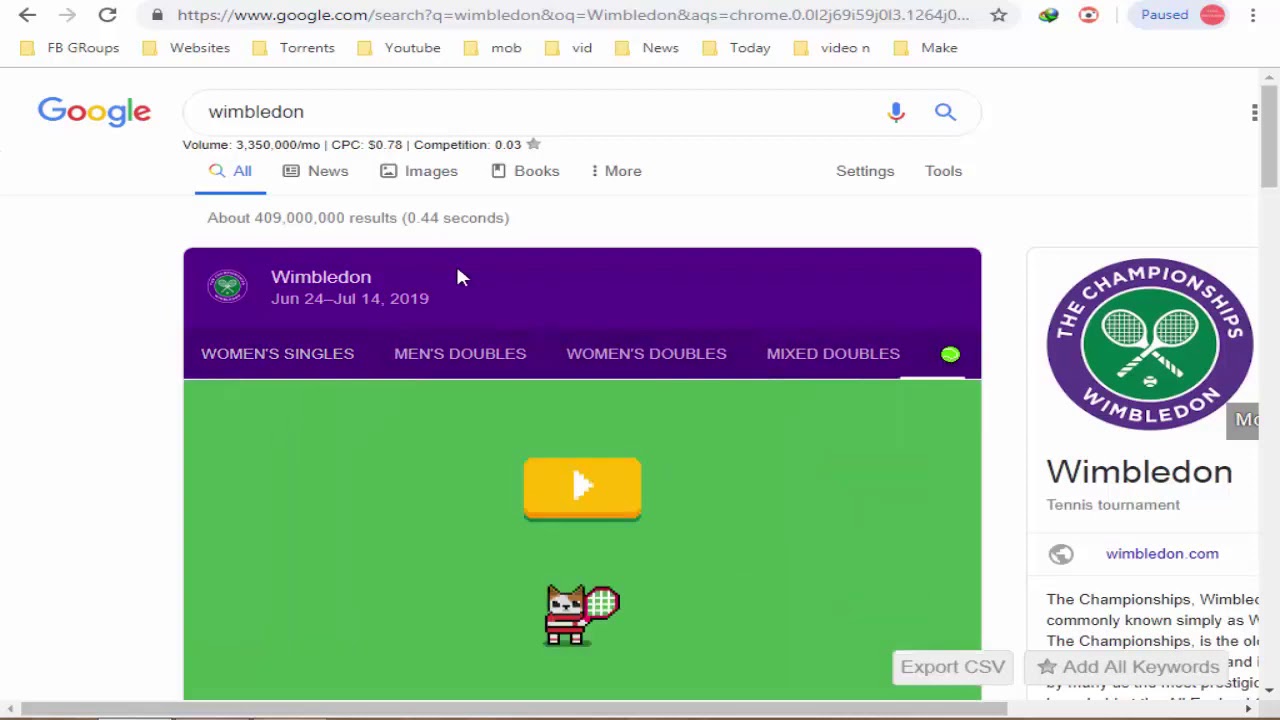The image size is (1280, 720).
Task: Bookmark page with the star icon
Action: click(x=998, y=15)
